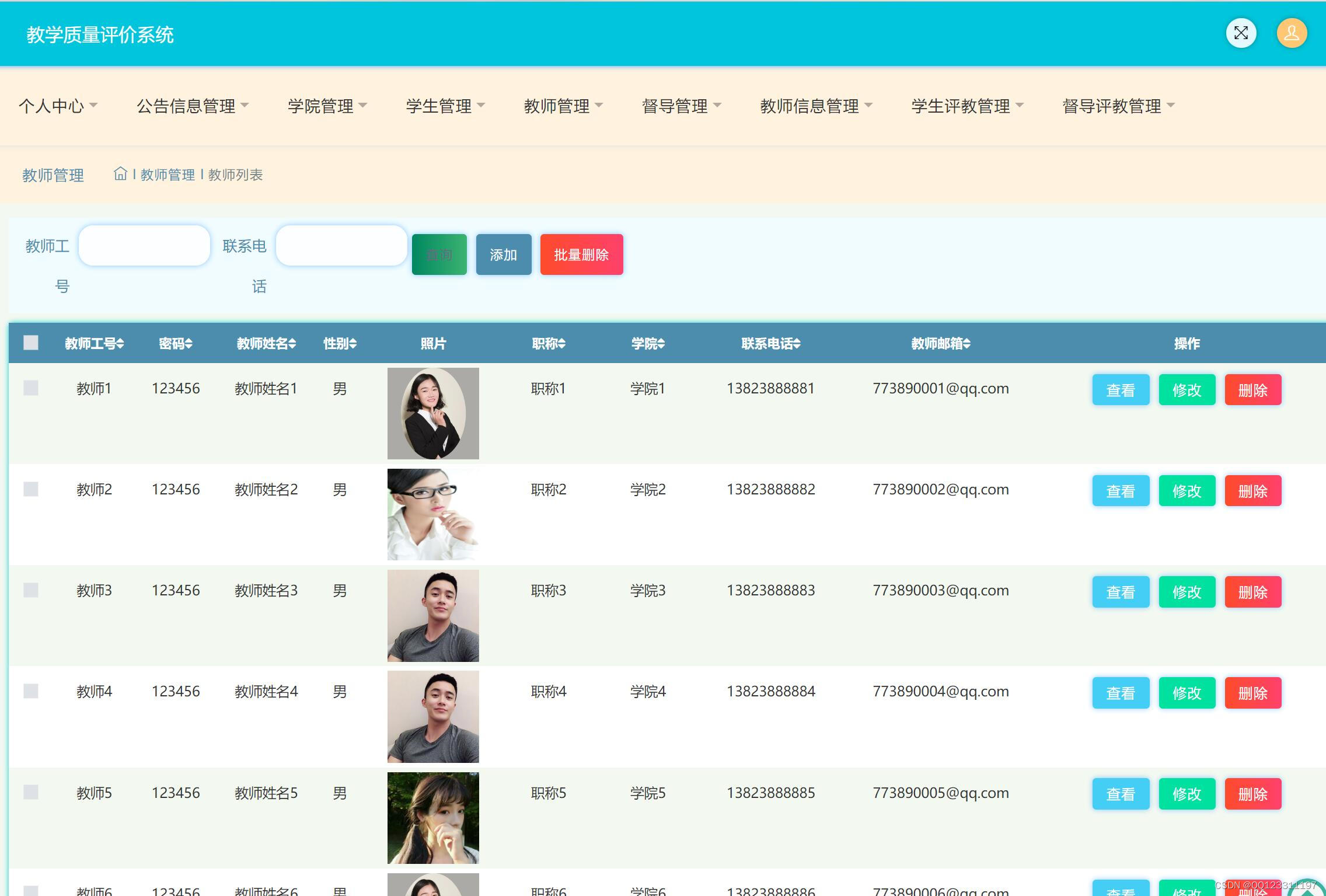This screenshot has width=1326, height=896.
Task: Expand the 公告信息管理 dropdown menu
Action: click(193, 106)
